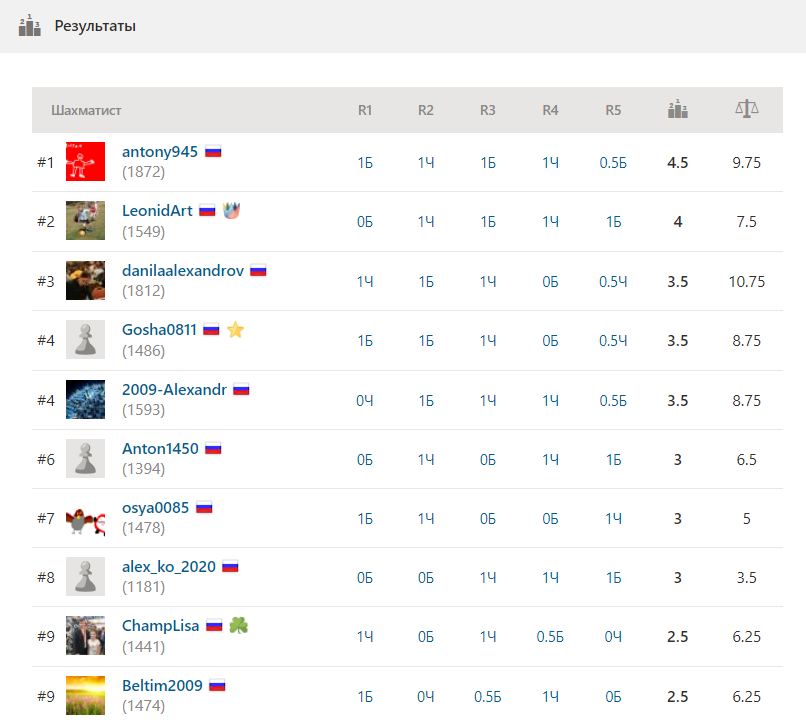
Task: Click the Russian flag beside antony945
Action: [213, 152]
